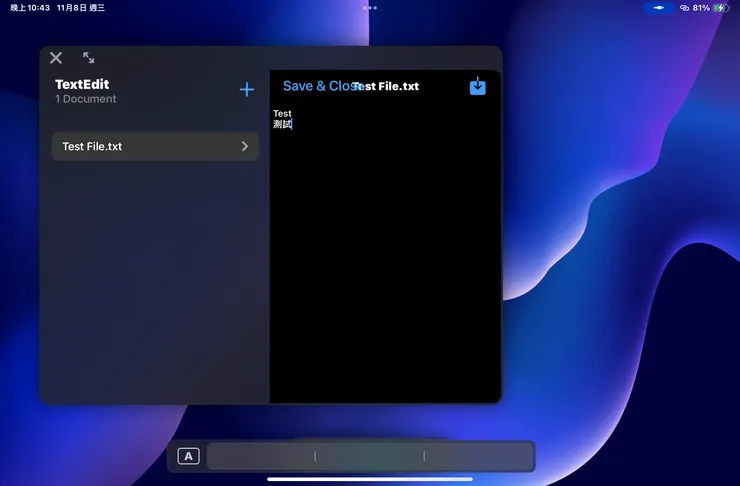Add a new document with plus icon
This screenshot has width=740, height=486.
coord(246,89)
